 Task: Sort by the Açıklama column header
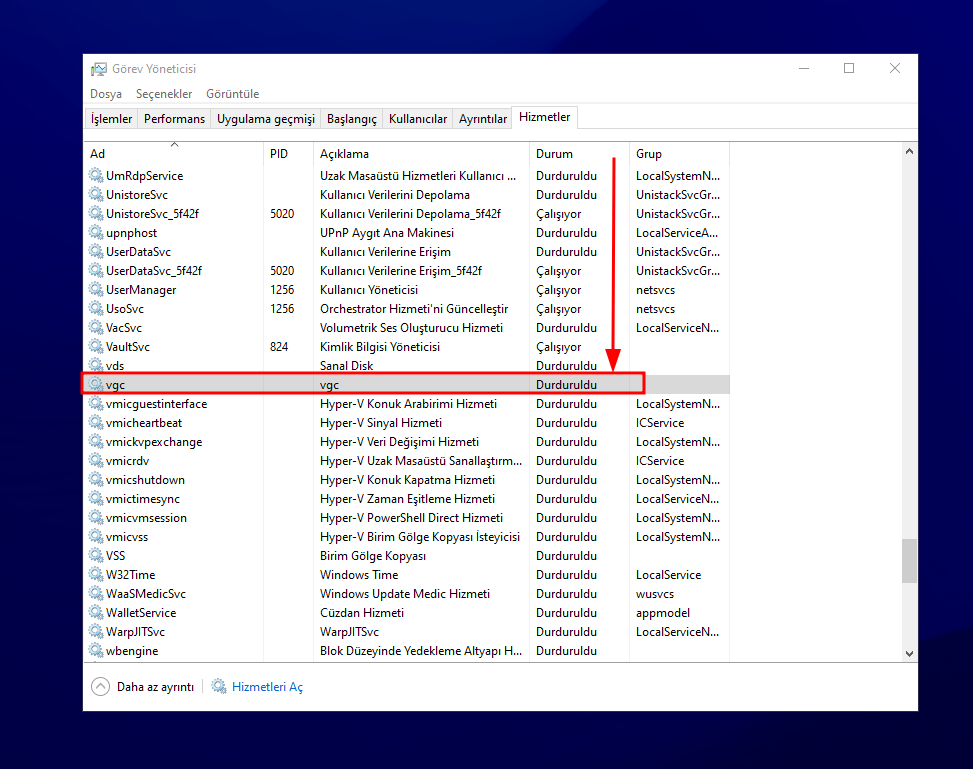pyautogui.click(x=421, y=153)
